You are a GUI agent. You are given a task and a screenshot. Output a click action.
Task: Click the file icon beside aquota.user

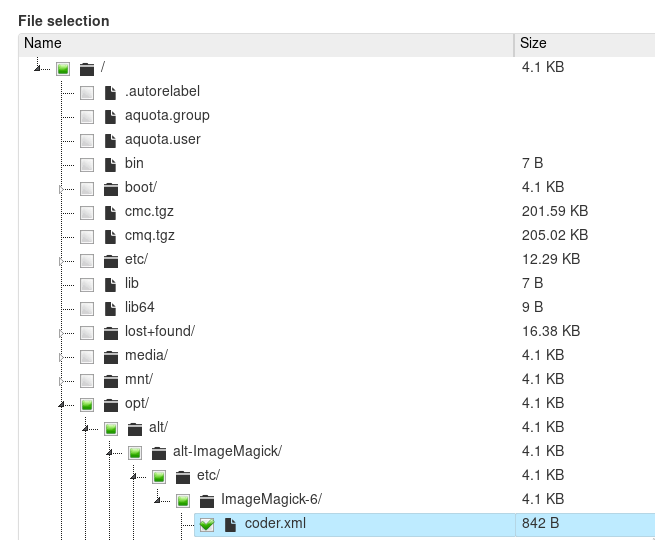pos(111,140)
